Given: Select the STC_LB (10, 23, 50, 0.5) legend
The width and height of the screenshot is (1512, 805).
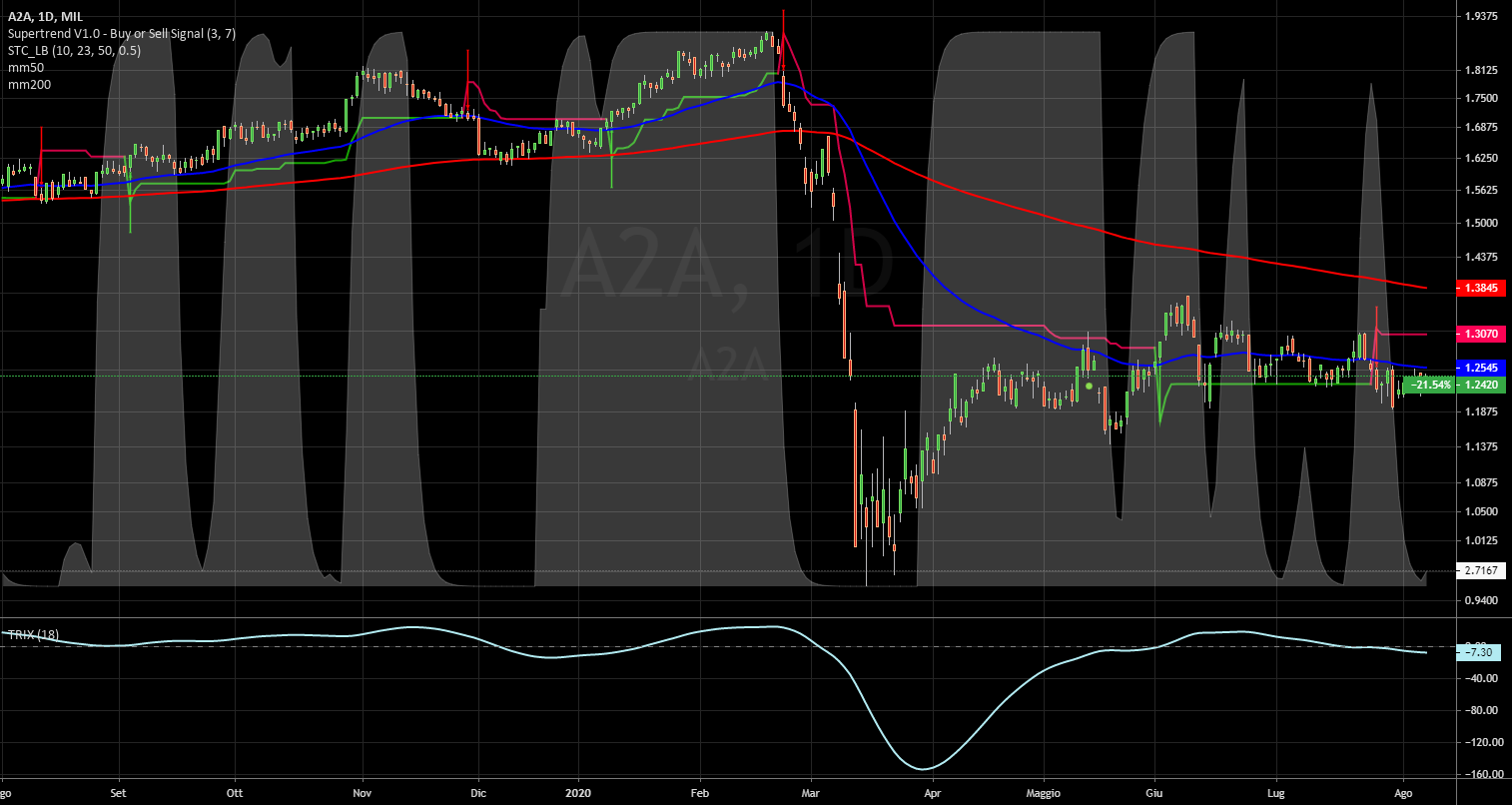Looking at the screenshot, I should pos(73,51).
